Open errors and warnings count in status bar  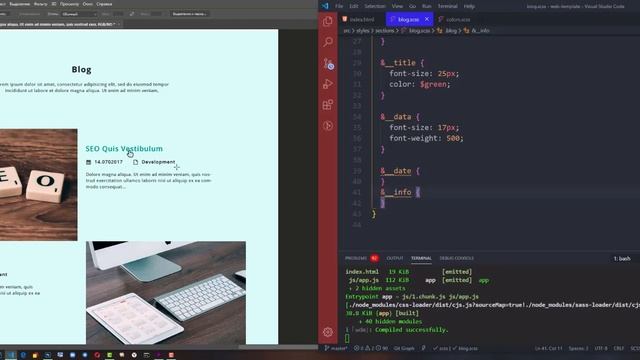pyautogui.click(x=371, y=349)
